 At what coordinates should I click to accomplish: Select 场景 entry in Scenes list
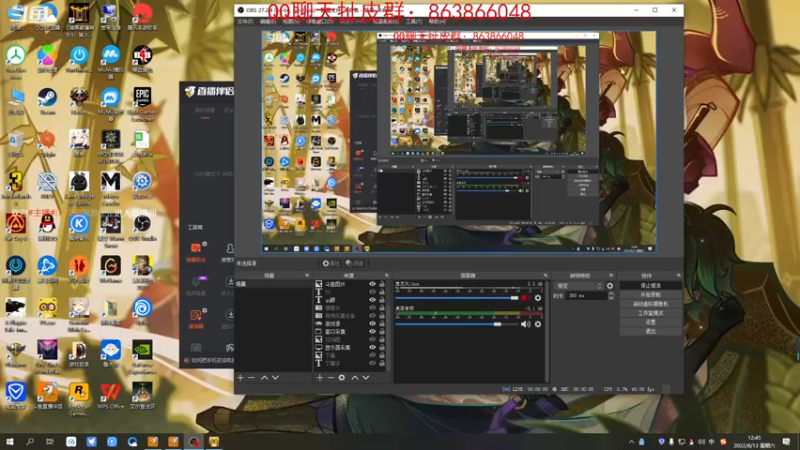pos(273,284)
